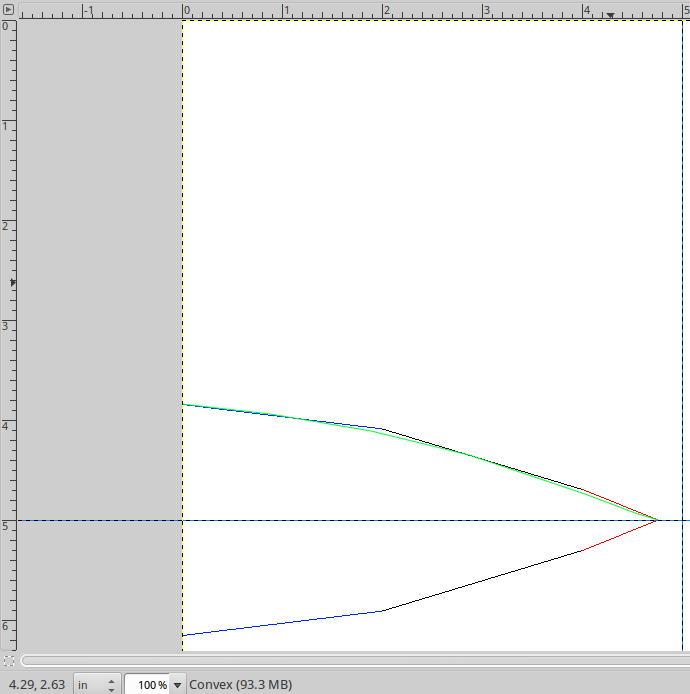Click the pointer marker on vertical ruler

pos(13,283)
